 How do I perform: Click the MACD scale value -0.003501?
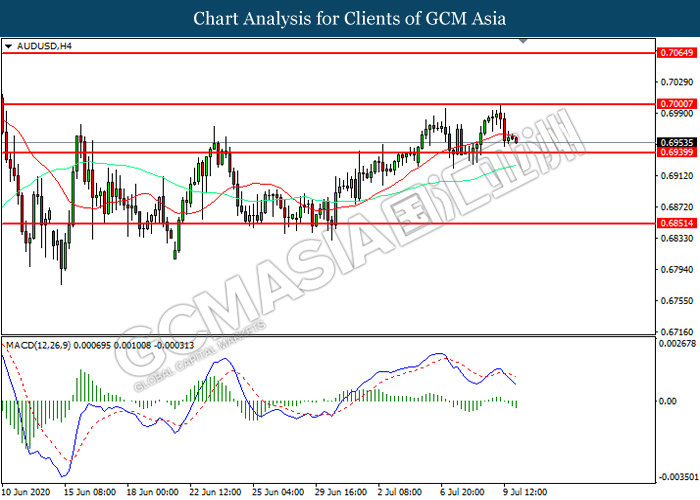pos(678,477)
